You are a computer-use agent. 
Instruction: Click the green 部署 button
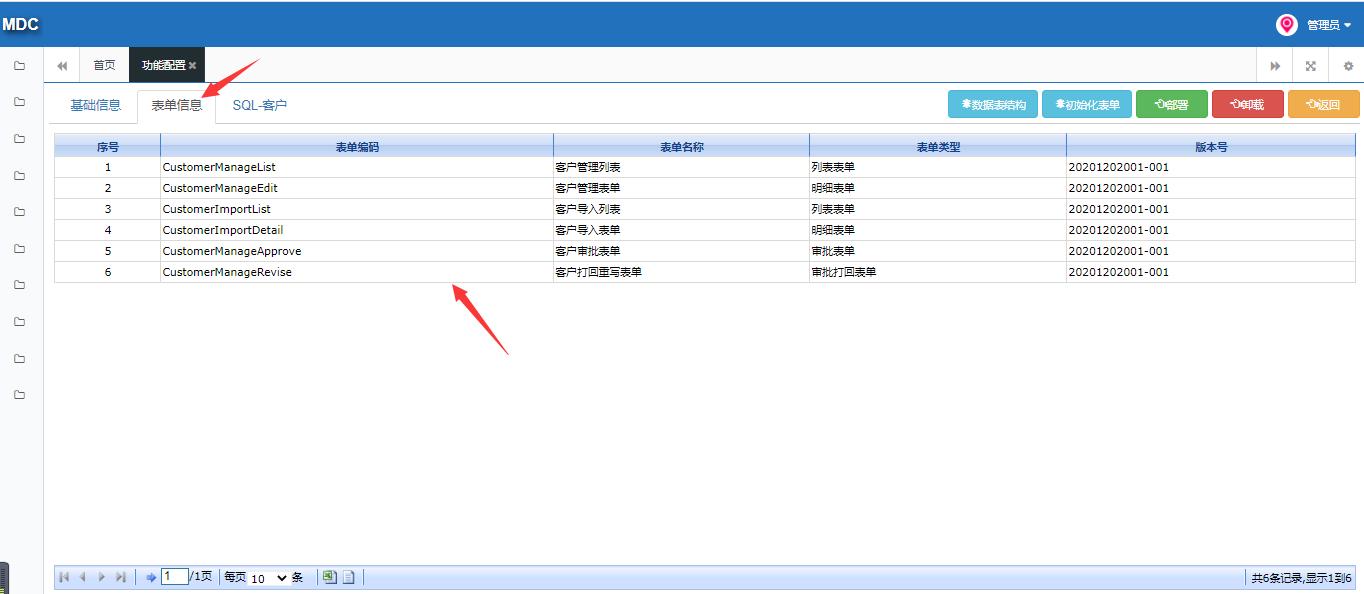click(1172, 104)
